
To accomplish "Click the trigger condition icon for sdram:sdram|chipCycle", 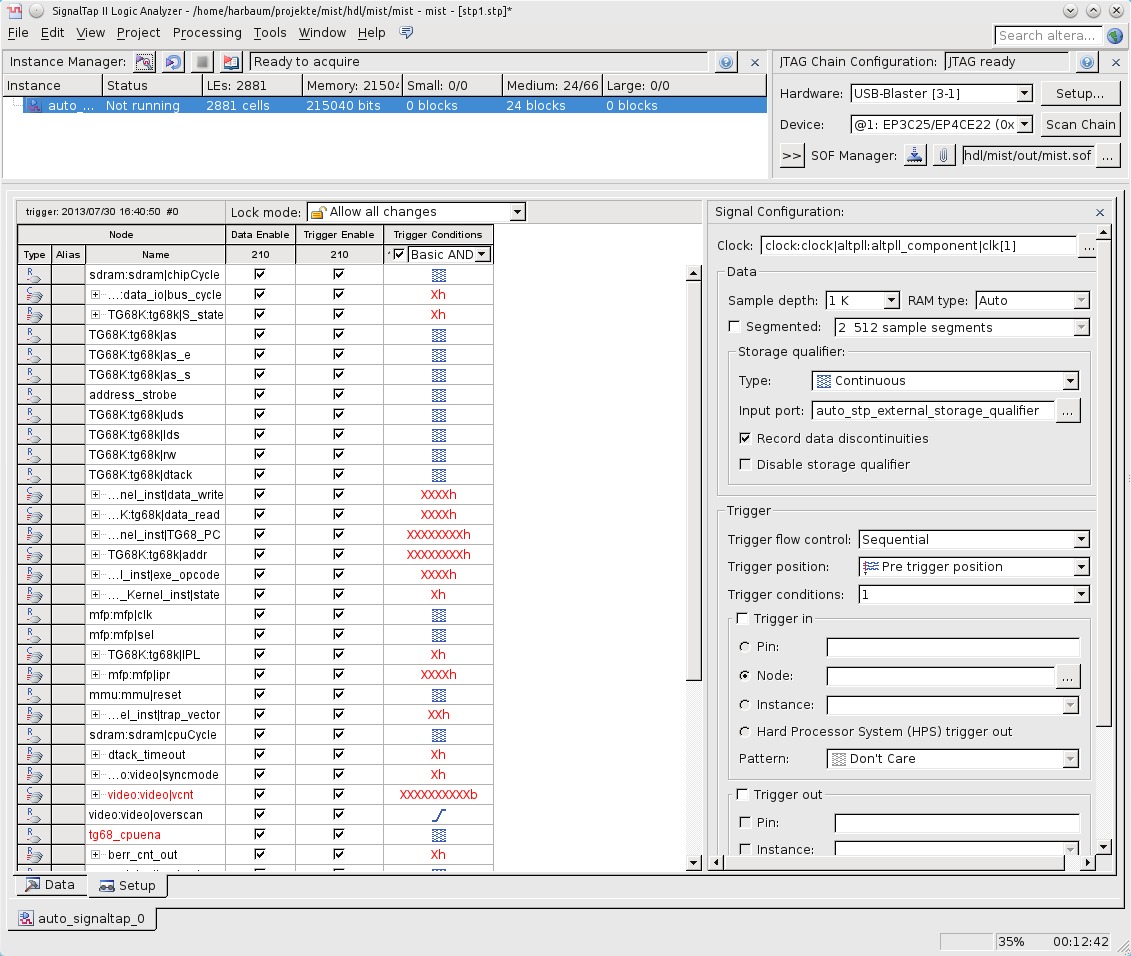I will click(x=439, y=275).
